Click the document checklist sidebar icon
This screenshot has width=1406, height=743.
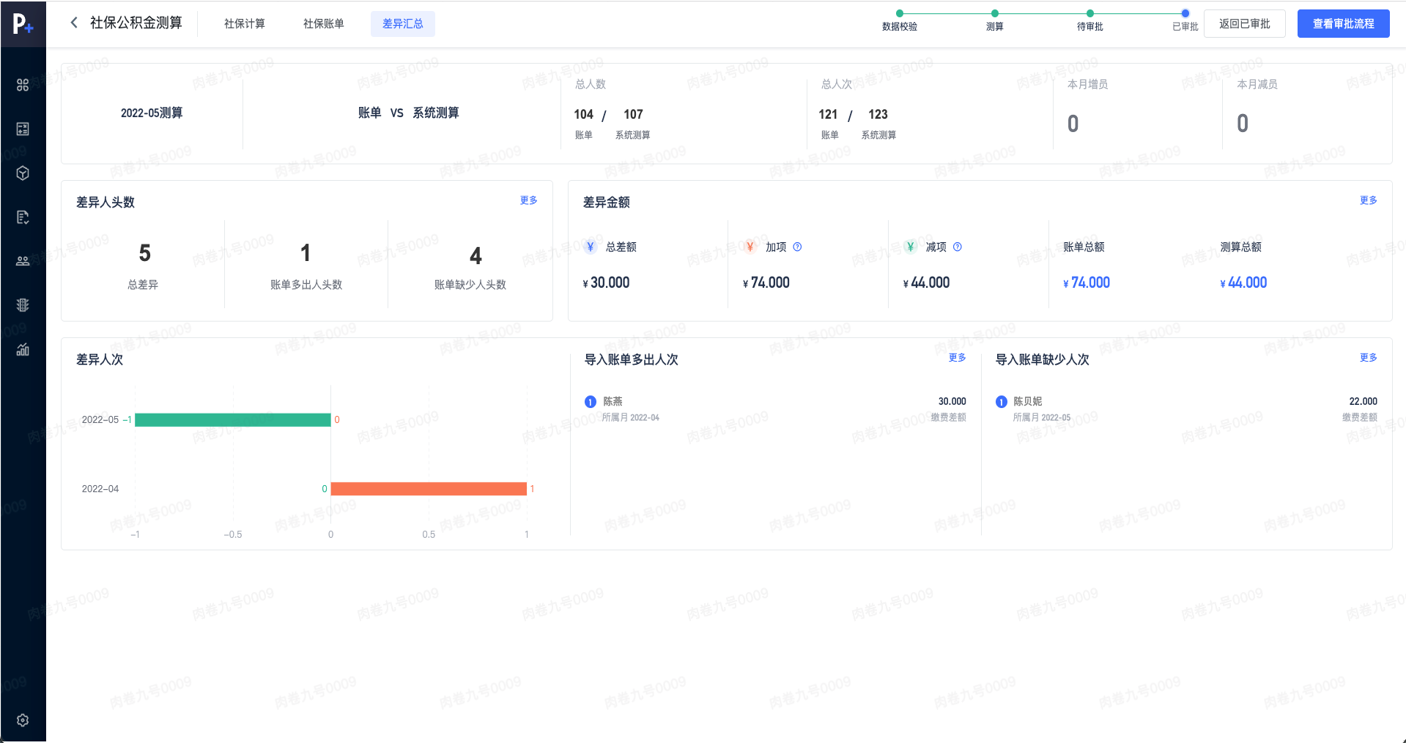coord(23,217)
